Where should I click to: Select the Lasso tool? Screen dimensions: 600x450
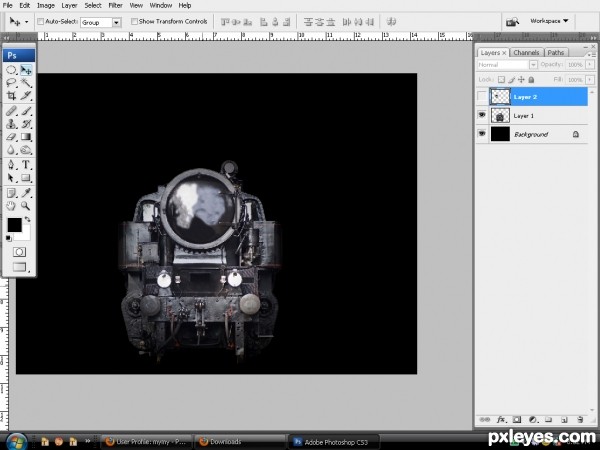pyautogui.click(x=11, y=83)
